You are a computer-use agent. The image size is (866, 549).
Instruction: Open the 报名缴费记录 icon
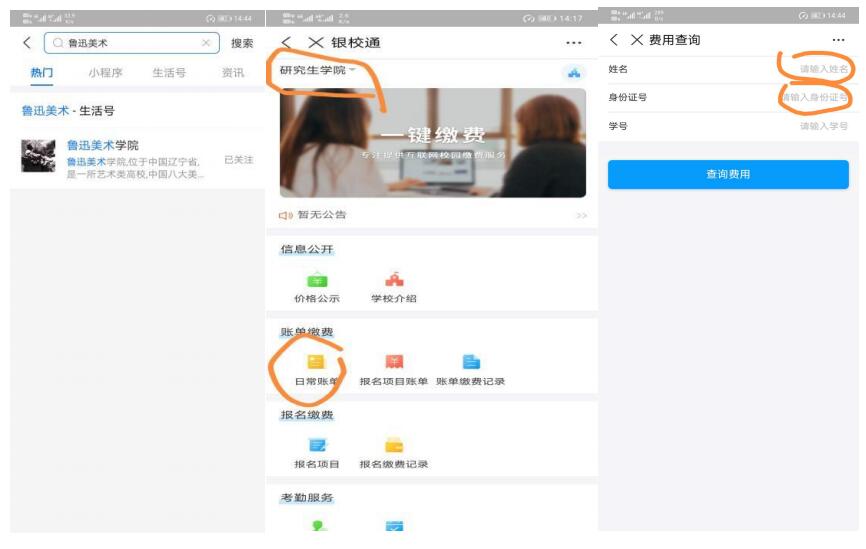tap(393, 446)
